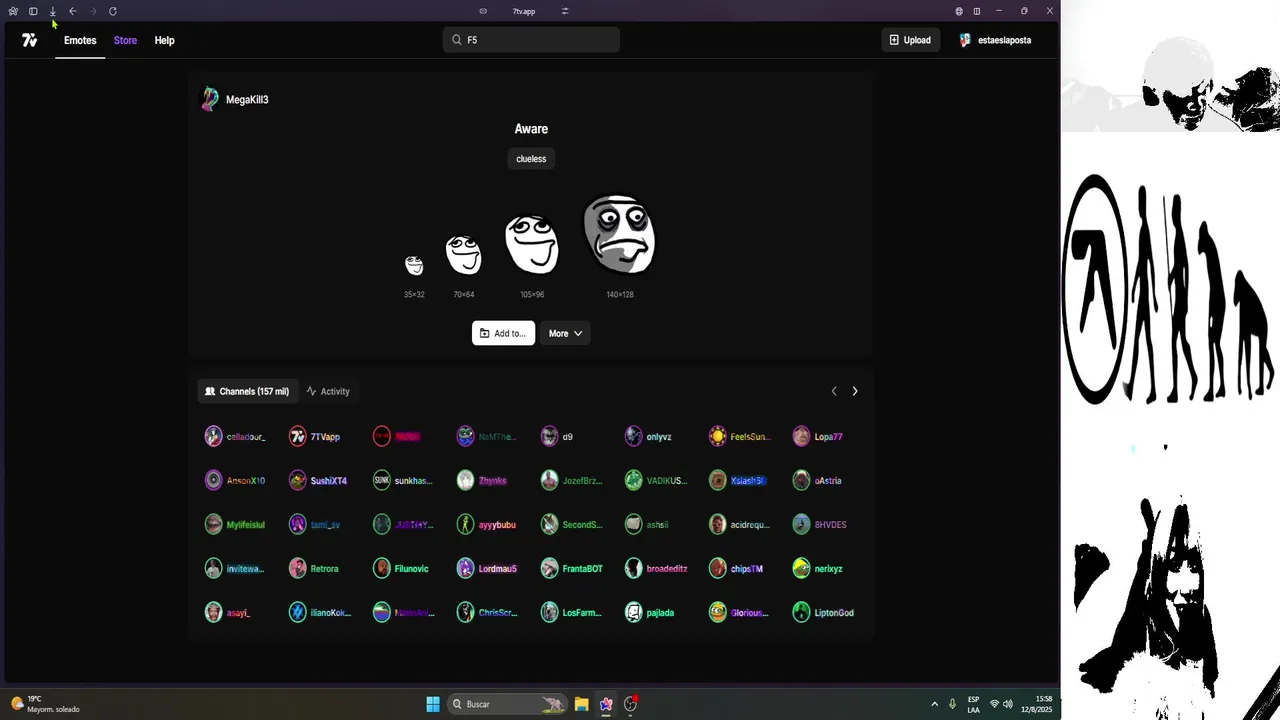Open the d9 channel avatar
This screenshot has width=1280, height=720.
[549, 436]
